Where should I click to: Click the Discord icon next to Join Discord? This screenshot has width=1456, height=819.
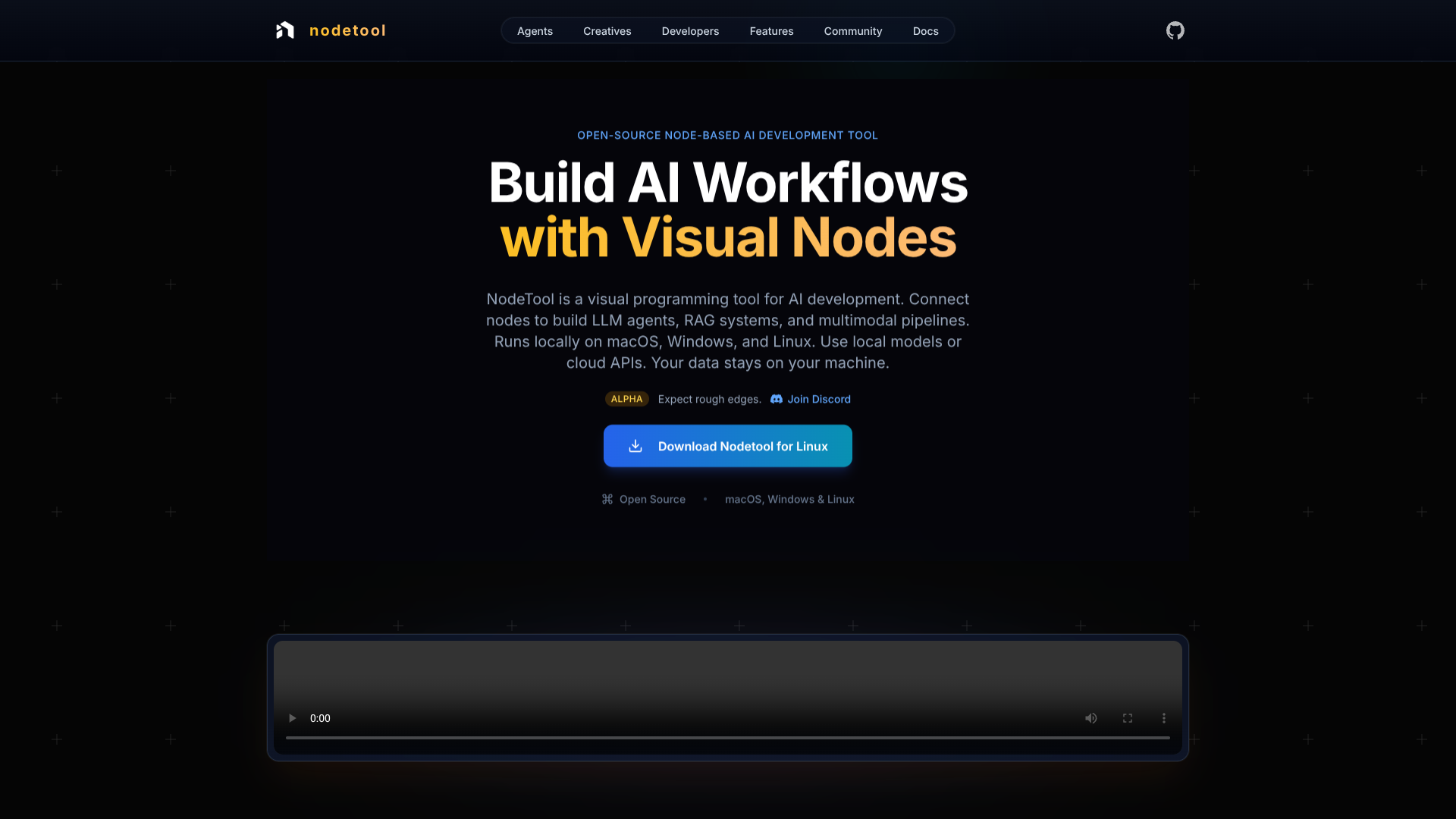pyautogui.click(x=776, y=399)
